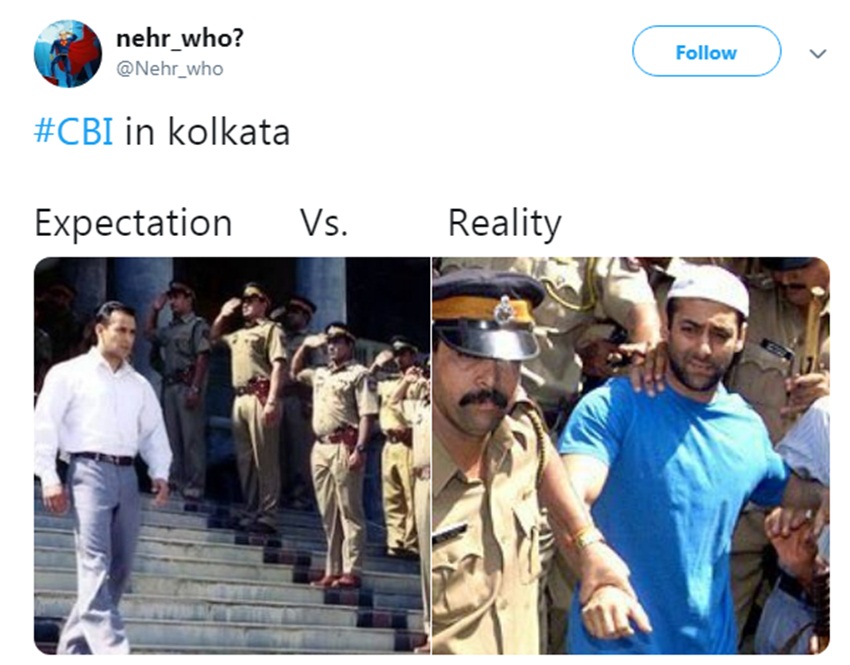Open the left Expectation image
Viewport: 850px width, 665px height.
232,455
